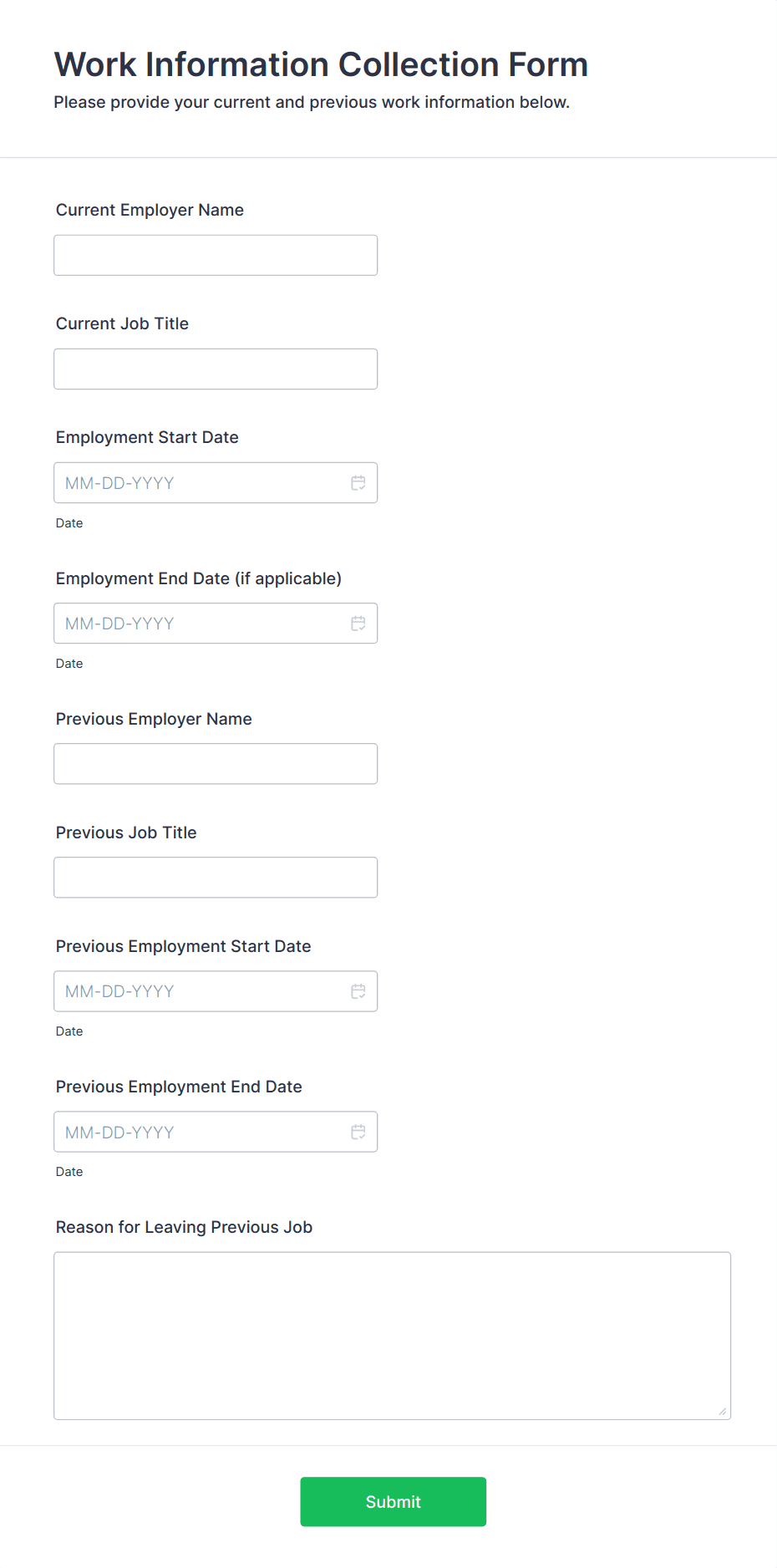777x1568 pixels.
Task: Click the Employment Start Date MM-DD-YYYY field
Action: [192, 482]
